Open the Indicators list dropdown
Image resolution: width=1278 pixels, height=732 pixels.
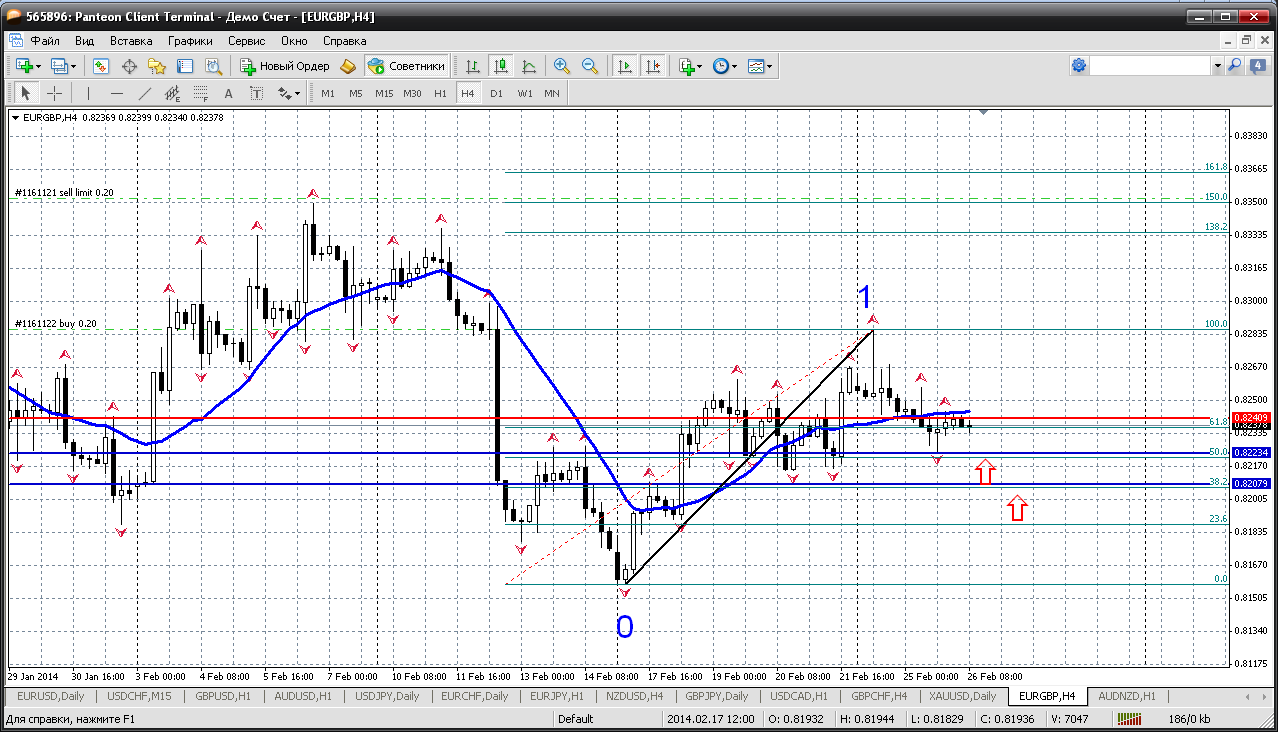point(690,66)
